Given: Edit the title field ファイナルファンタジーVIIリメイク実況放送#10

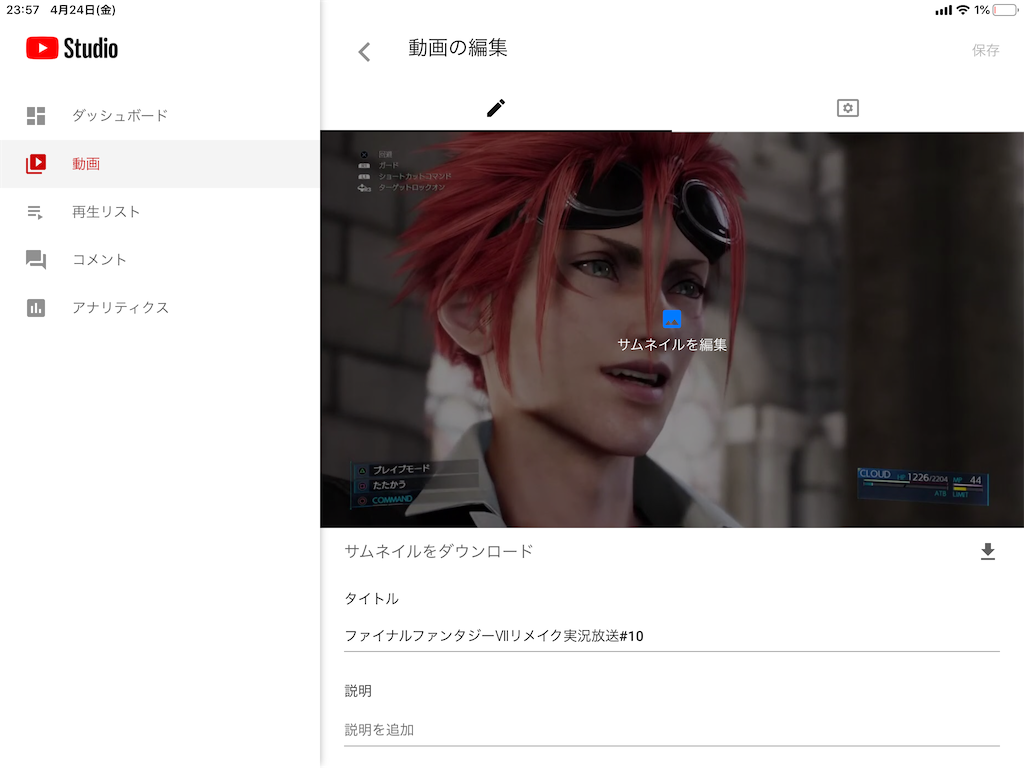Looking at the screenshot, I should pyautogui.click(x=672, y=636).
